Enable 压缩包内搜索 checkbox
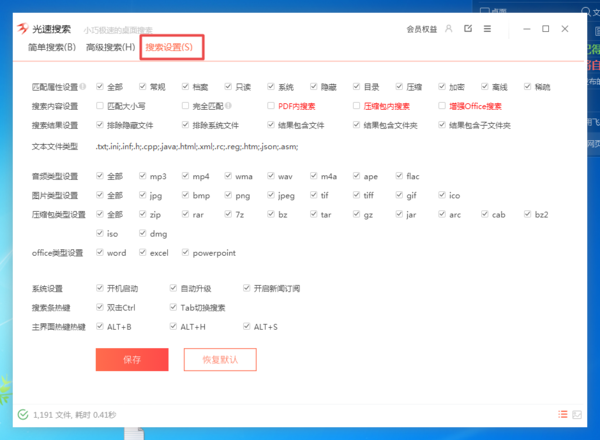600x440 pixels. tap(356, 106)
